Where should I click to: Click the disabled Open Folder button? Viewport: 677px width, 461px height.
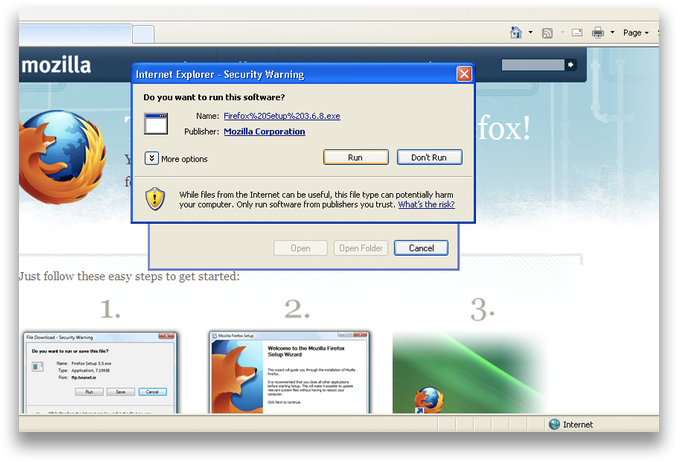(361, 248)
